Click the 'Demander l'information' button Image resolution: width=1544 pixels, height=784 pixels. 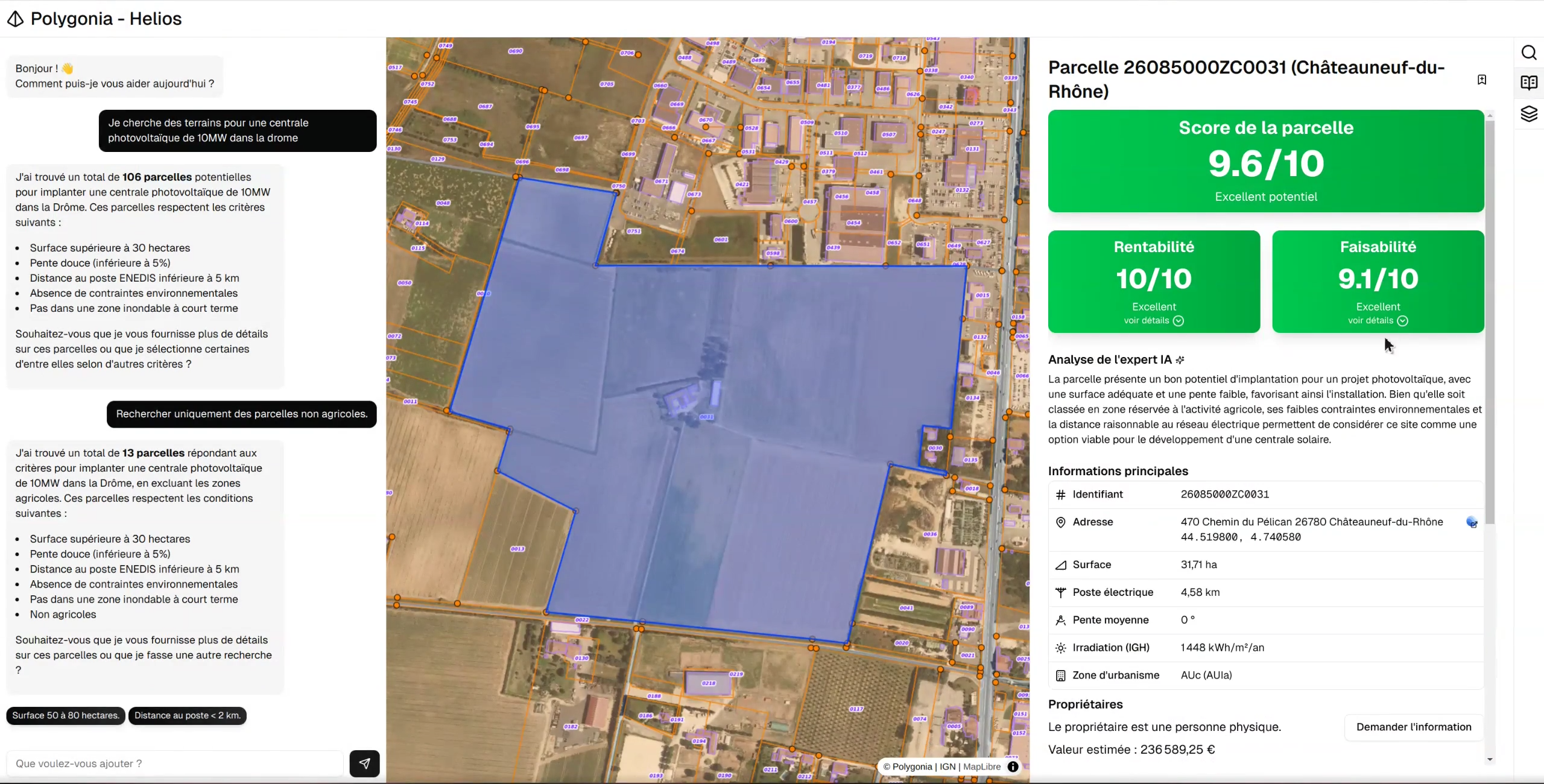[1414, 727]
